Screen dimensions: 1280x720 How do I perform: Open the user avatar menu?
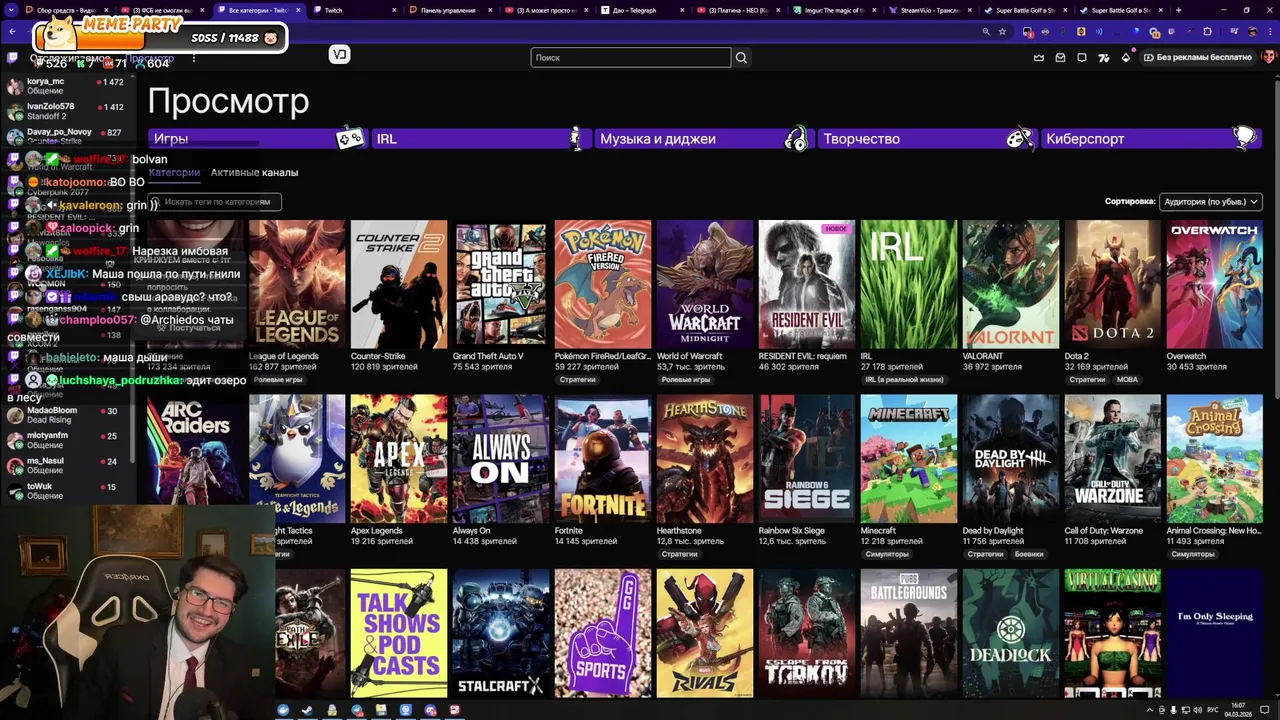[1268, 57]
